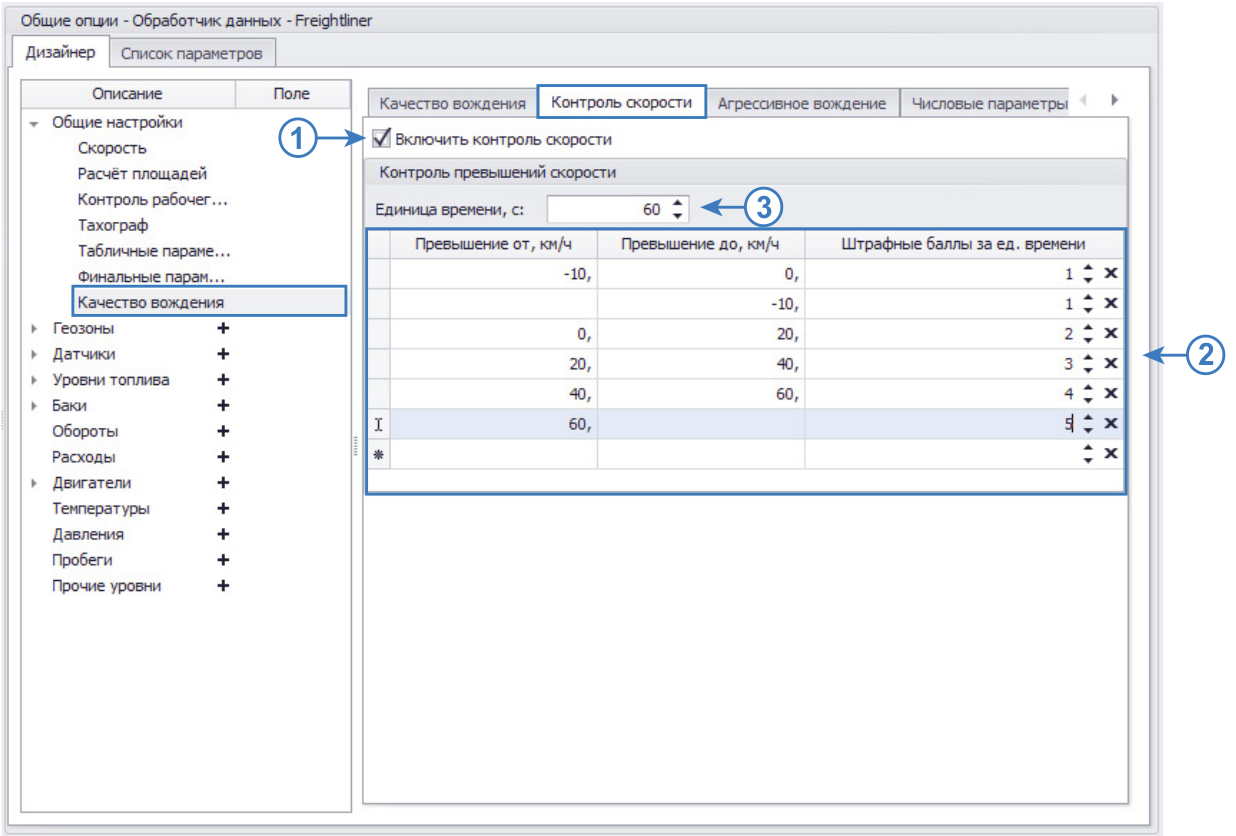
Task: Collapse the Общие настройки tree node
Action: coord(34,124)
